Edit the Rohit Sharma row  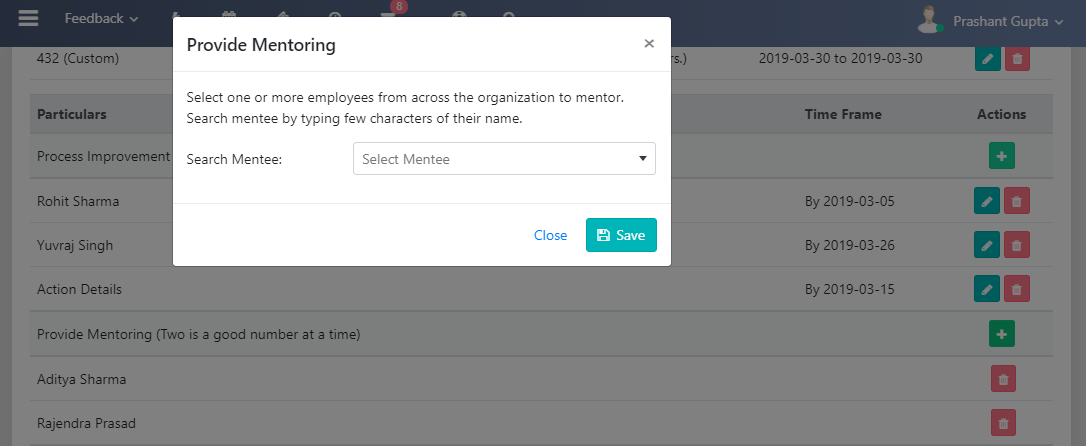coord(987,201)
